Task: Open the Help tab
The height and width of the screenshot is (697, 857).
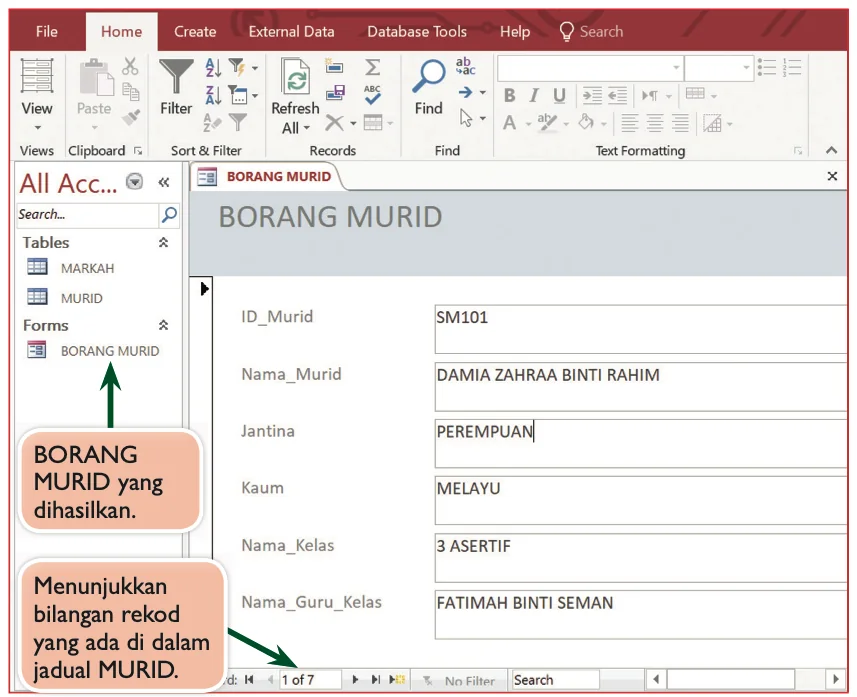Action: [515, 32]
